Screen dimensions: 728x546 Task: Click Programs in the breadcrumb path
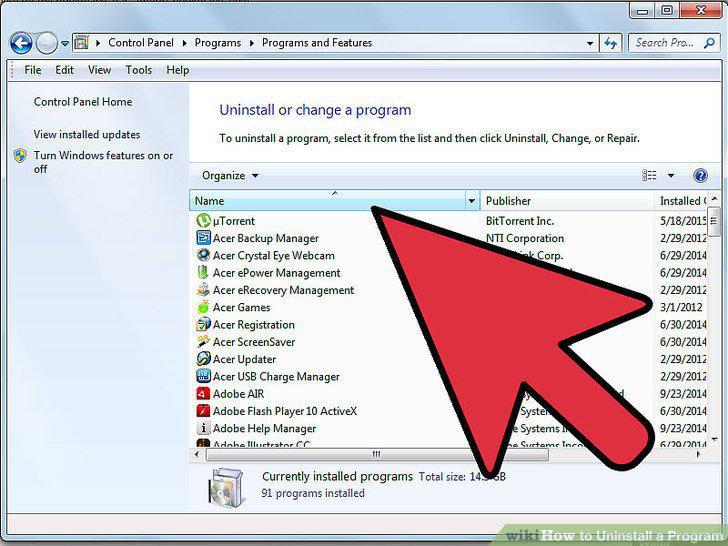pos(218,43)
